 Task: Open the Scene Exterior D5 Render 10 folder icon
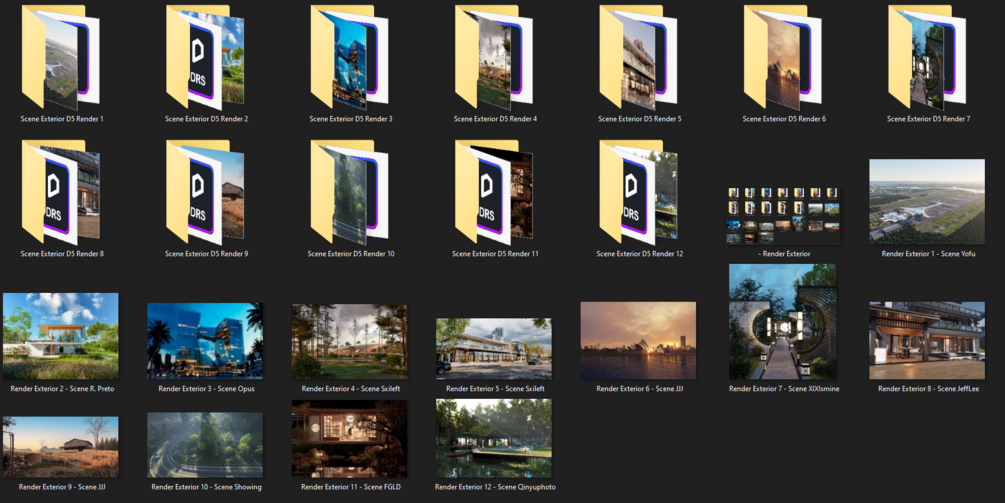click(350, 192)
